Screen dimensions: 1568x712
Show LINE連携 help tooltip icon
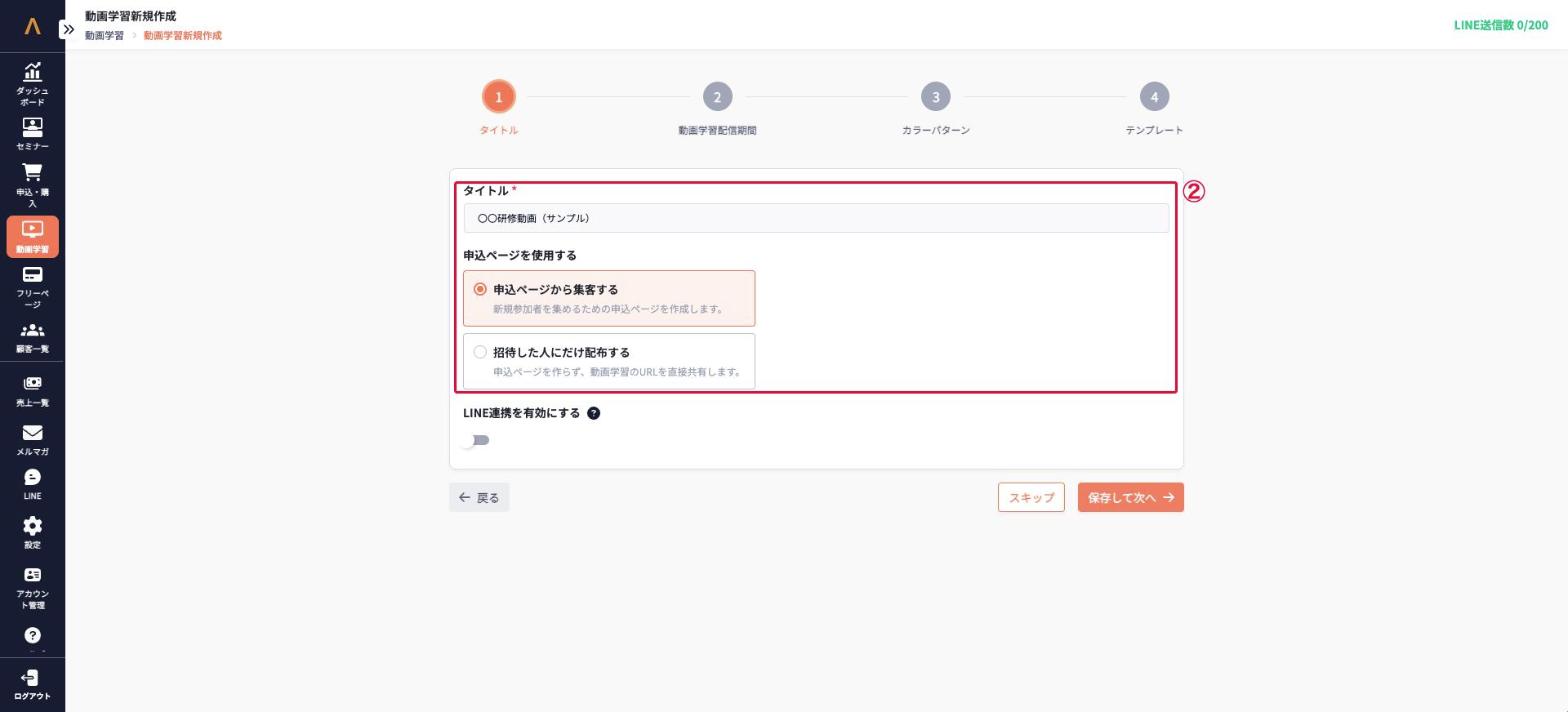tap(593, 413)
